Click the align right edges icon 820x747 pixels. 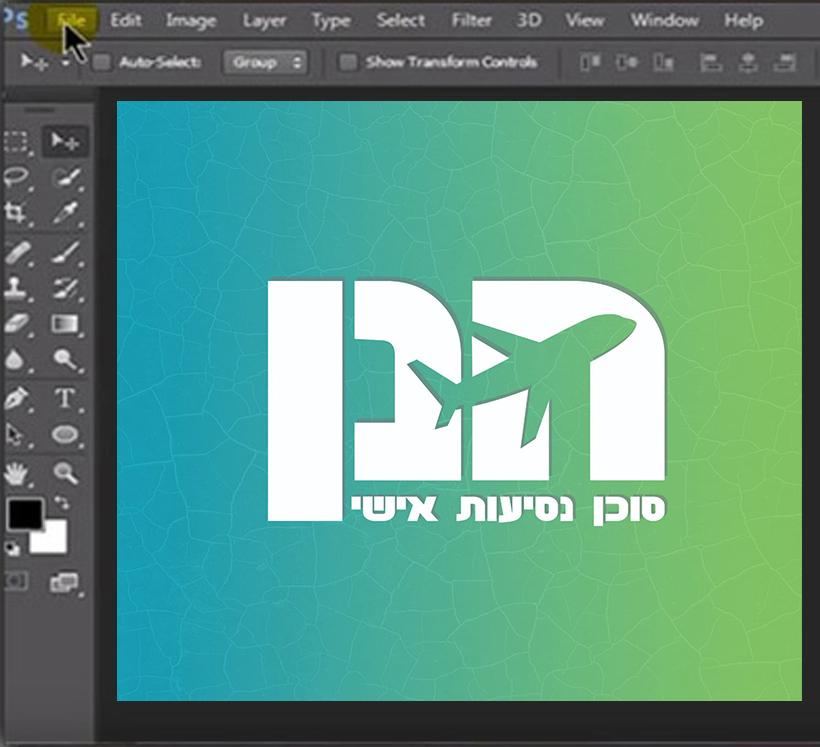(x=784, y=63)
